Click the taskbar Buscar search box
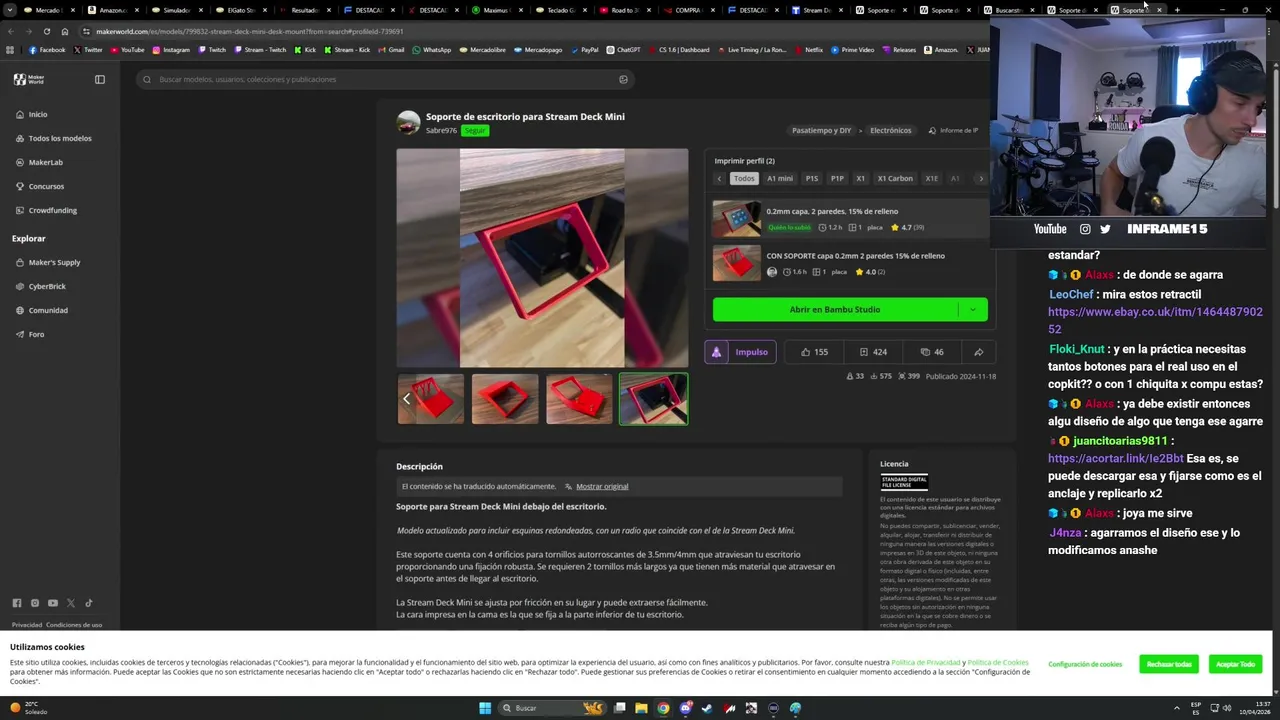1280x720 pixels. 551,708
